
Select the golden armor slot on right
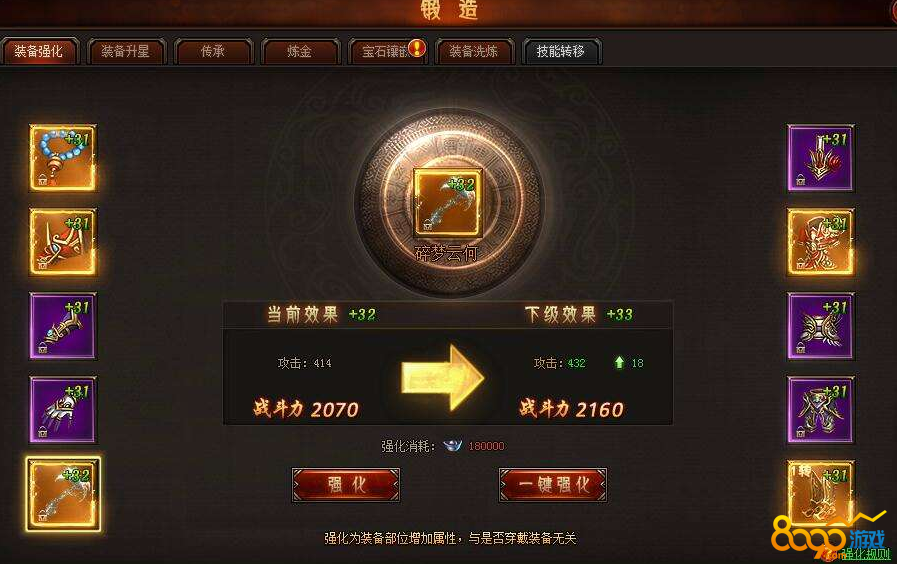820,241
